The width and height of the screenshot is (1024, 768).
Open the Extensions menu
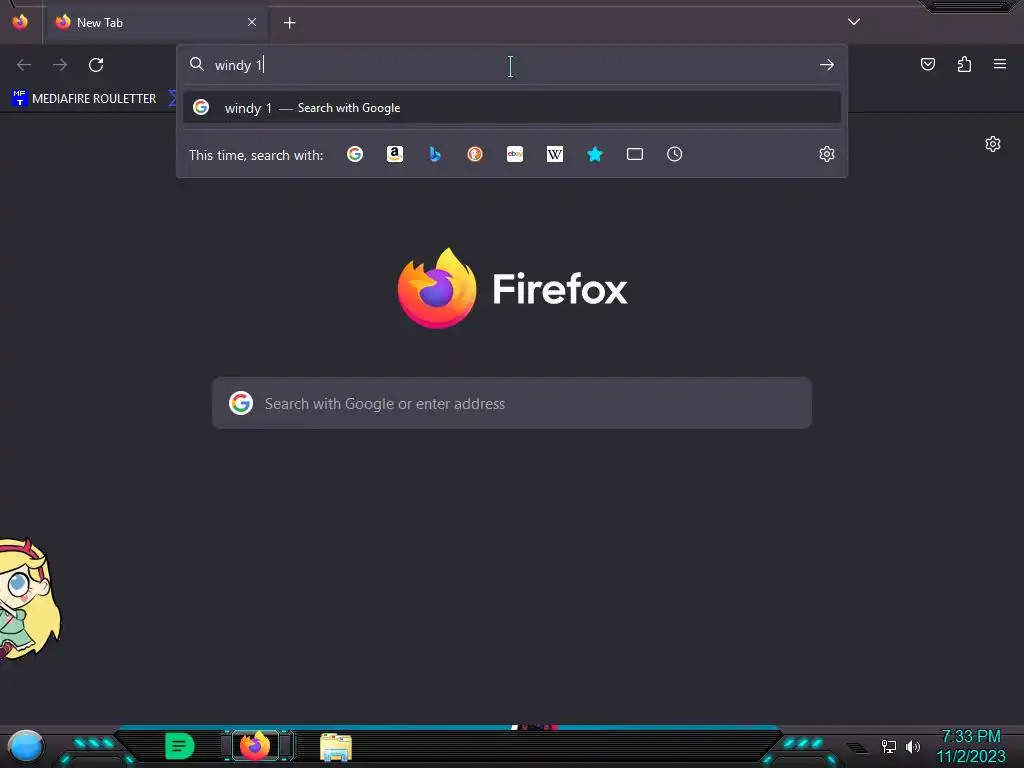click(964, 64)
